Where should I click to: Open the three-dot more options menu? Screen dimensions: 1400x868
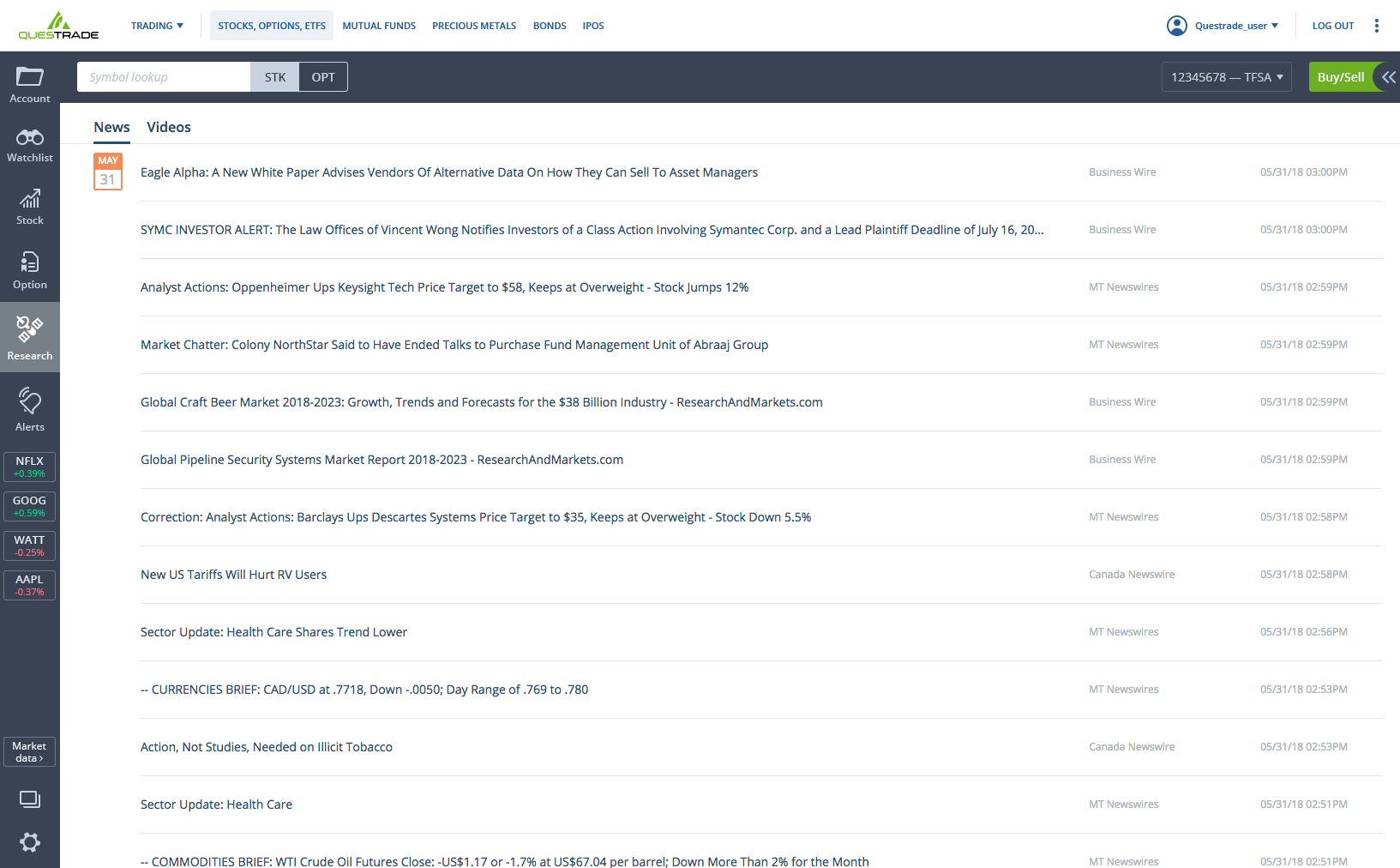1377,26
